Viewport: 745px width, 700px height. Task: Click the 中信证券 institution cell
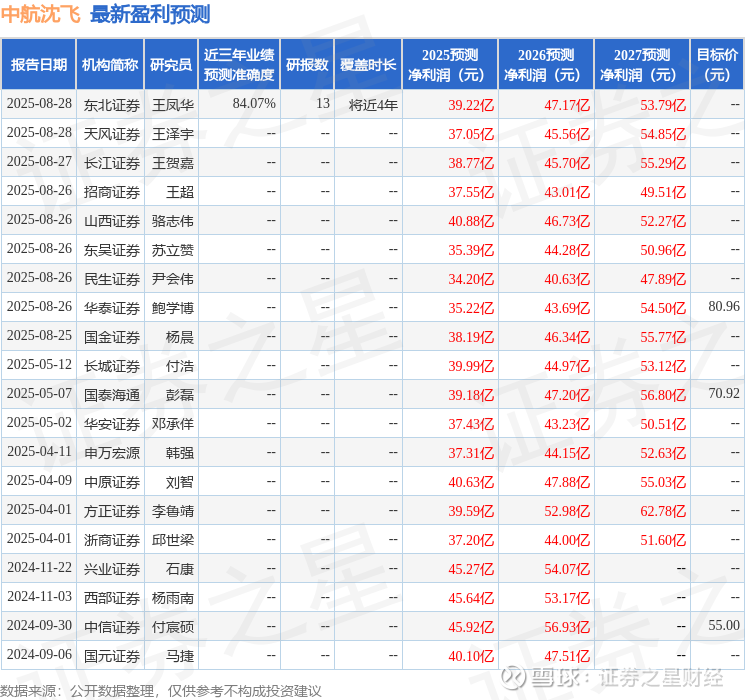112,627
